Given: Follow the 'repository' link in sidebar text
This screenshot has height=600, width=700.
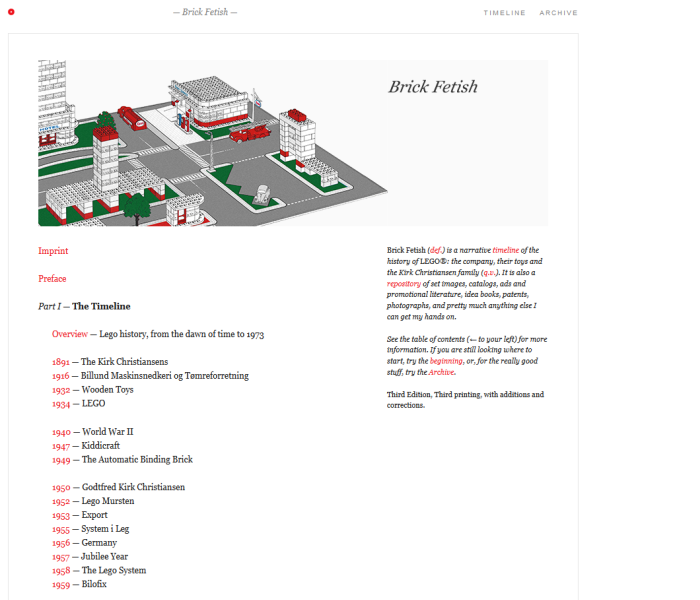Looking at the screenshot, I should (x=406, y=284).
